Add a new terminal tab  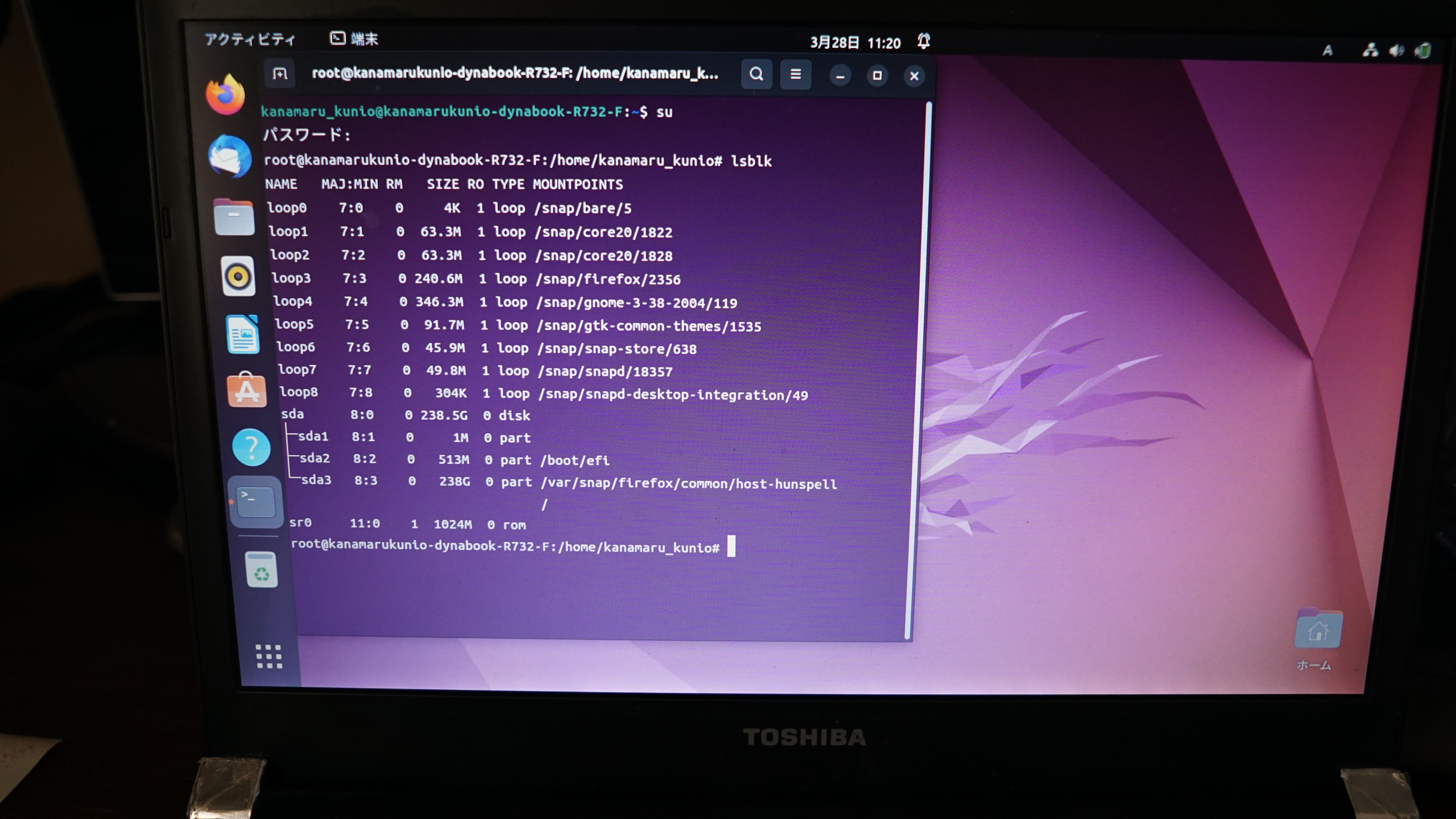[280, 74]
